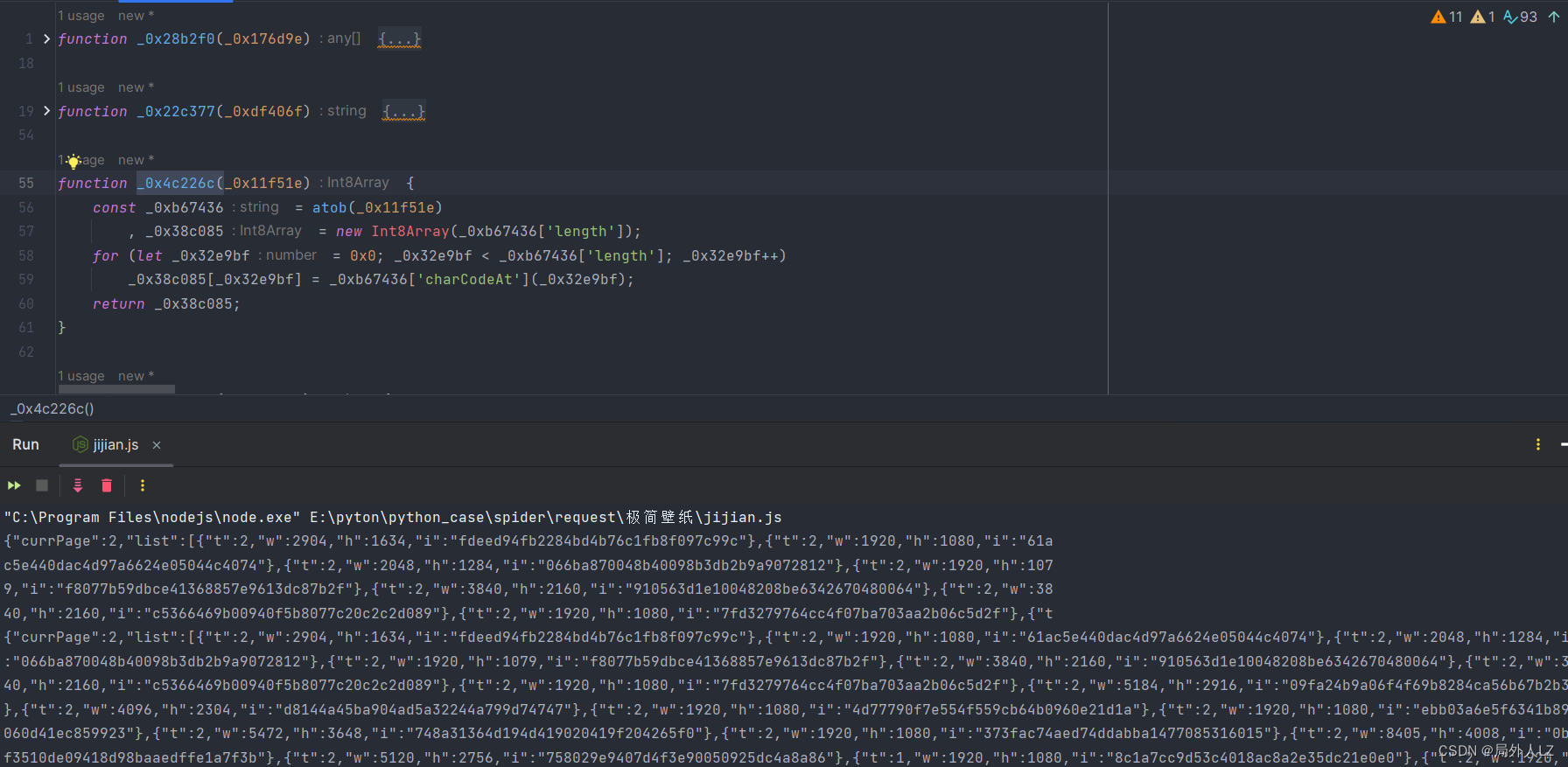Rerun jijian.js with the green arrows

coord(14,485)
